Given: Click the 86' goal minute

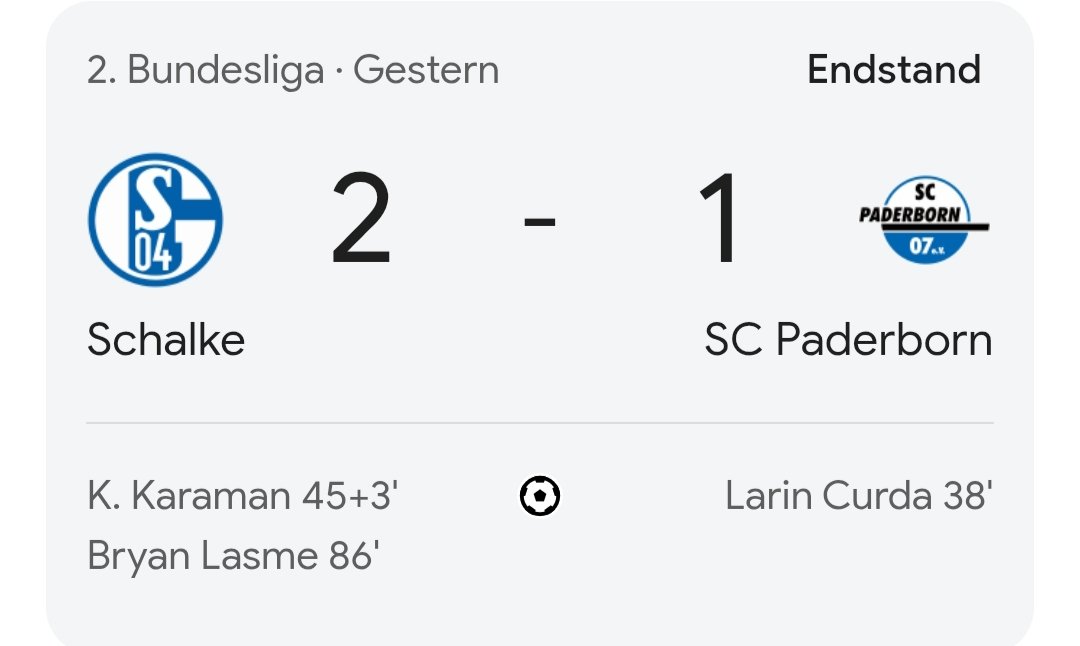Looking at the screenshot, I should click(353, 556).
